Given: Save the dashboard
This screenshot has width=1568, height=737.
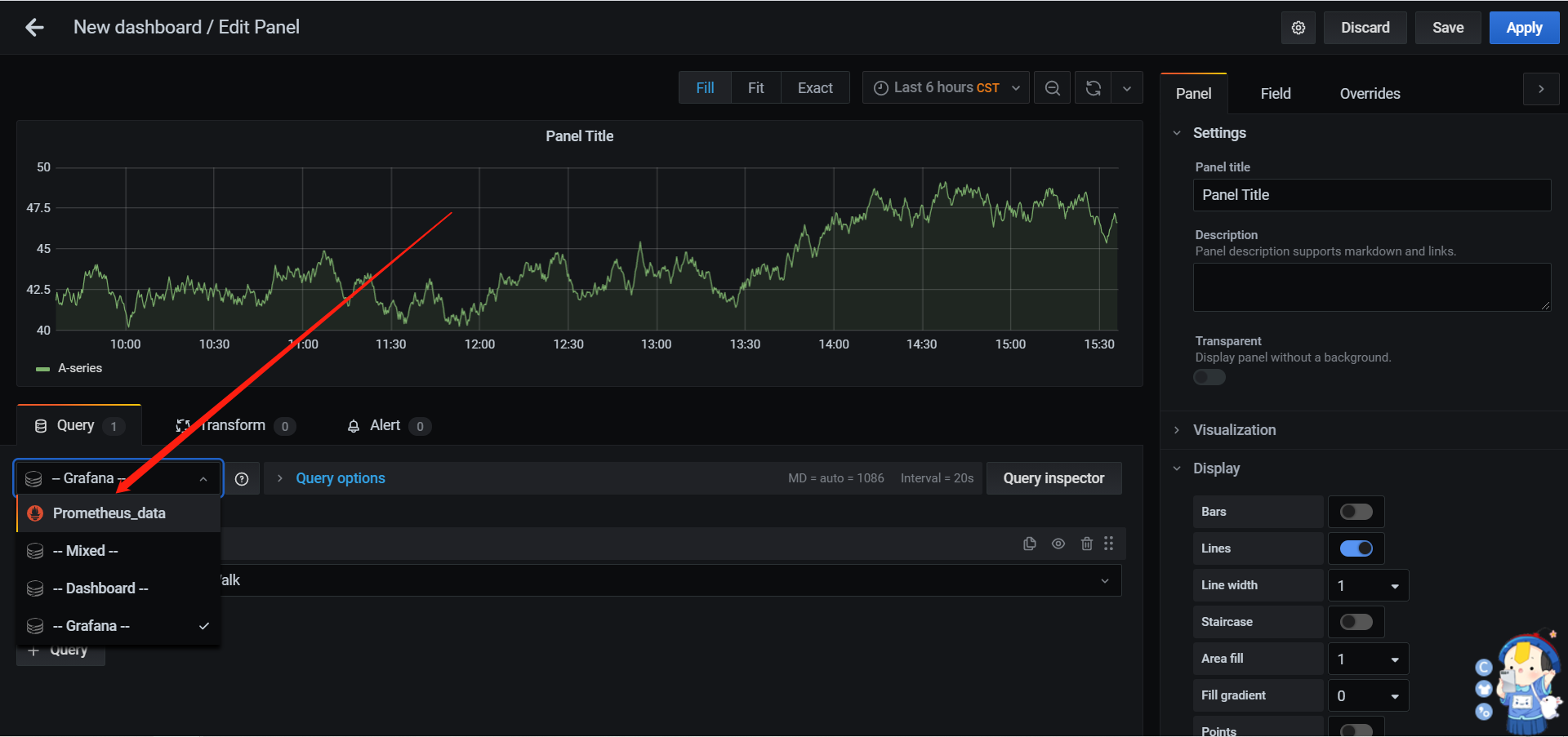Looking at the screenshot, I should coord(1447,28).
